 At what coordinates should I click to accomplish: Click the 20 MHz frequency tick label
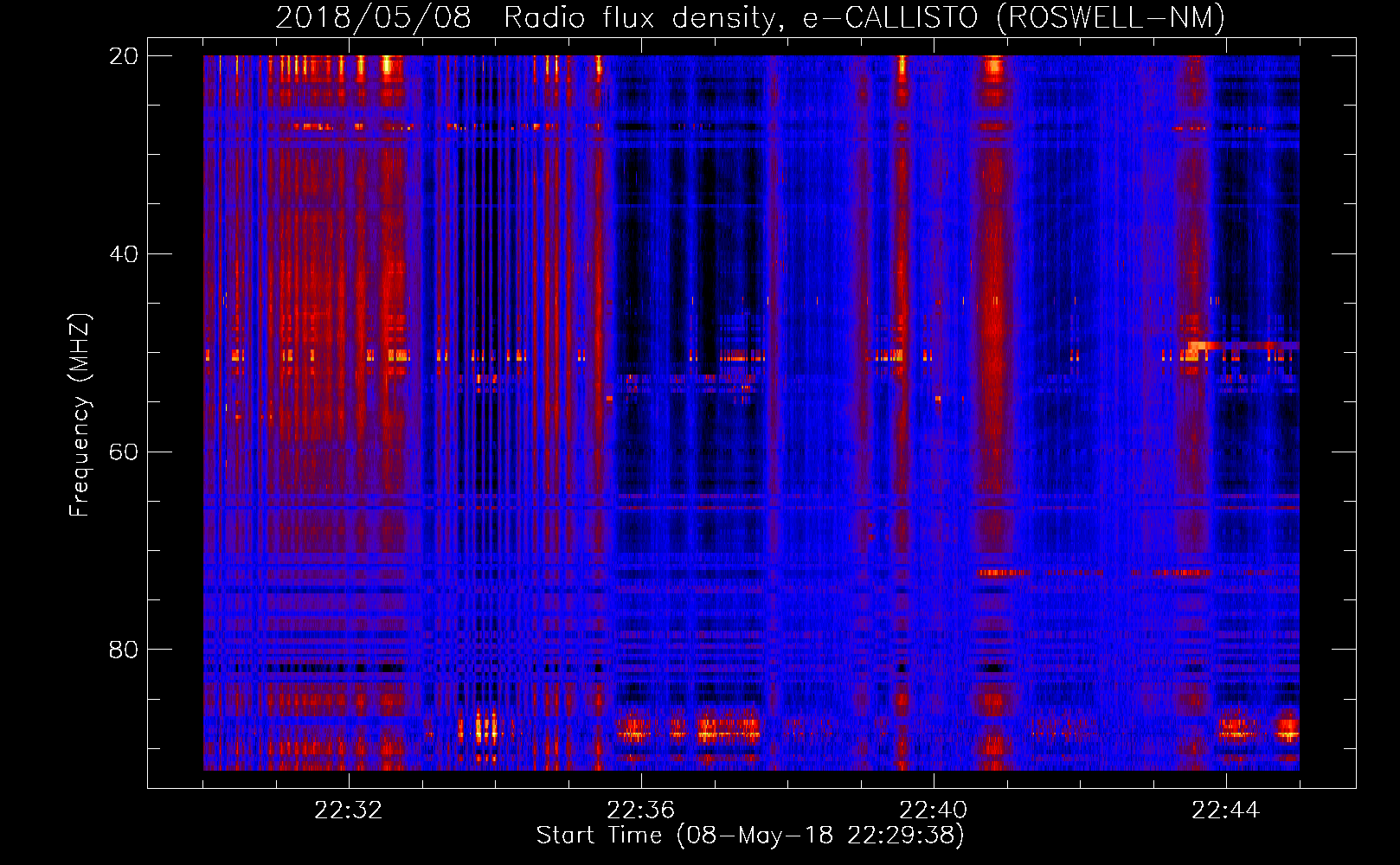tap(124, 56)
